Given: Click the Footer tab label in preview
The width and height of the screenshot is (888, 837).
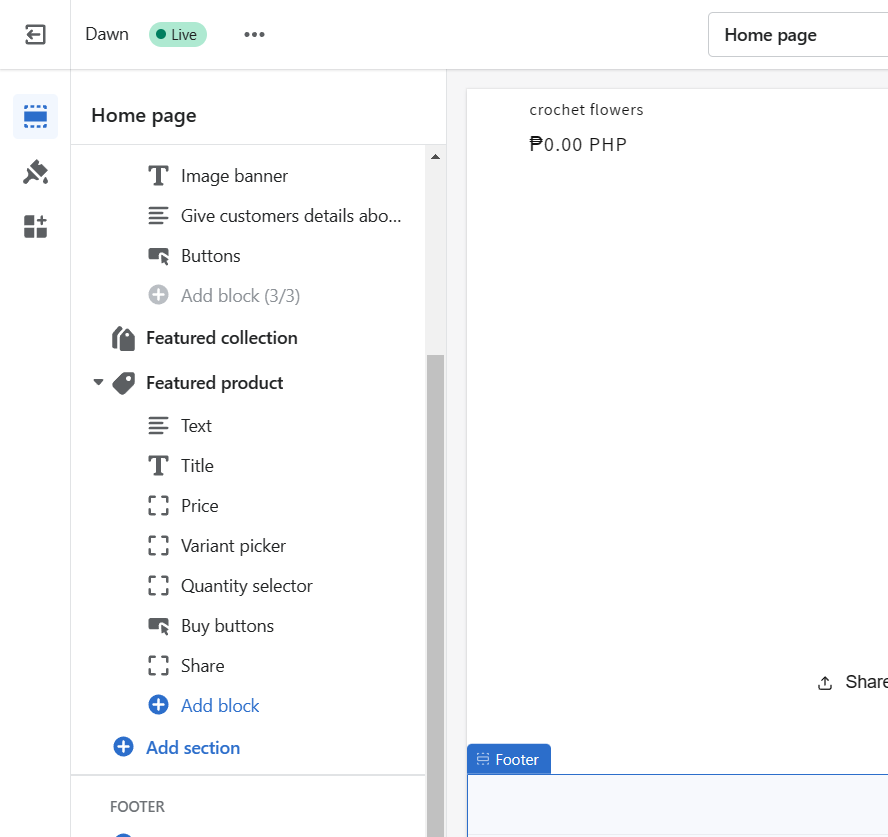Looking at the screenshot, I should [x=509, y=759].
